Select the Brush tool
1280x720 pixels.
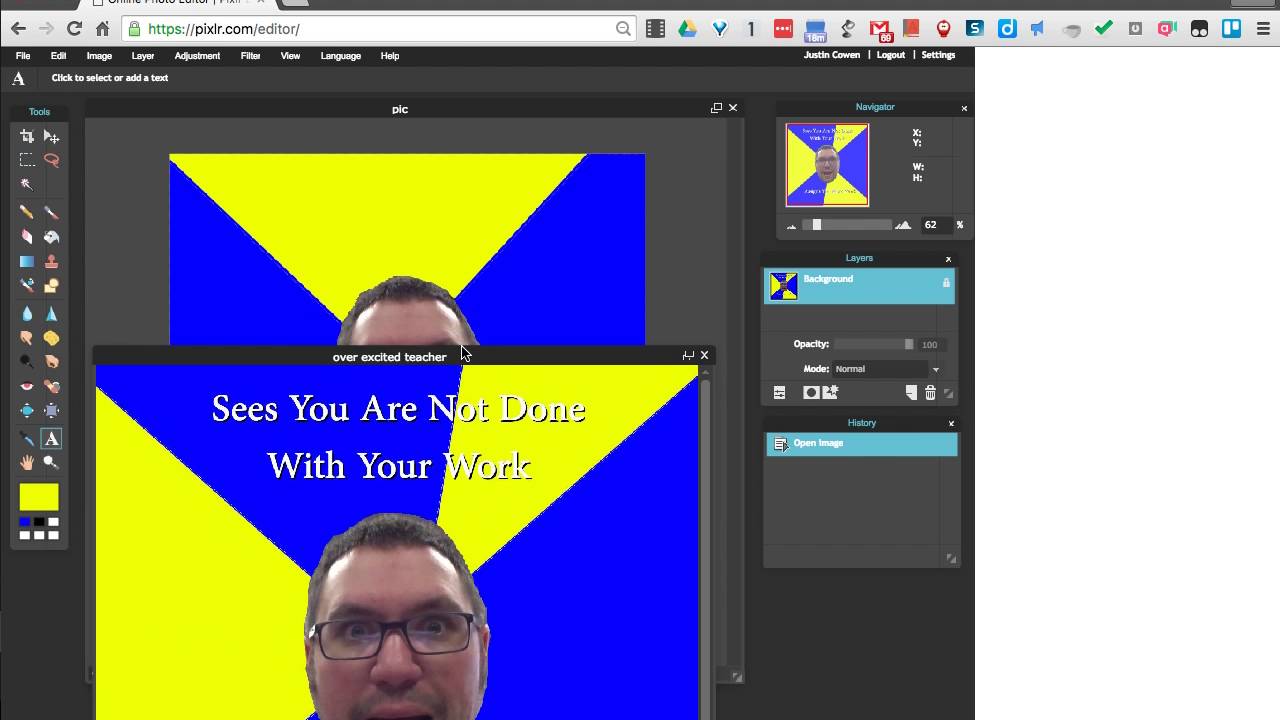(x=51, y=212)
